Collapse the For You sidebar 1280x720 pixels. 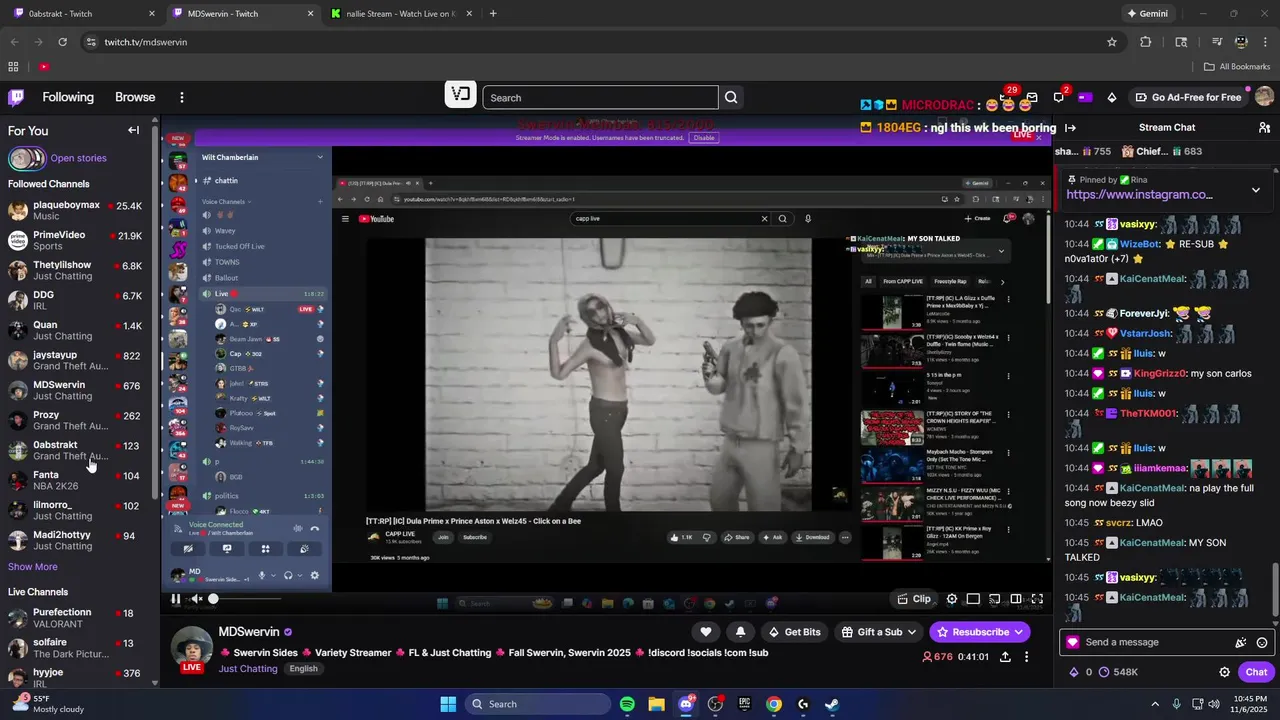click(133, 130)
